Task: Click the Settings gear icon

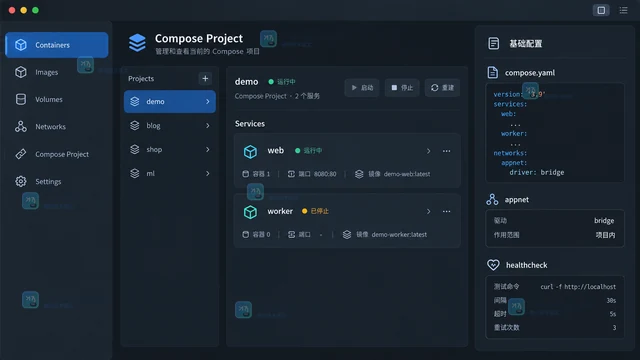Action: pyautogui.click(x=21, y=181)
